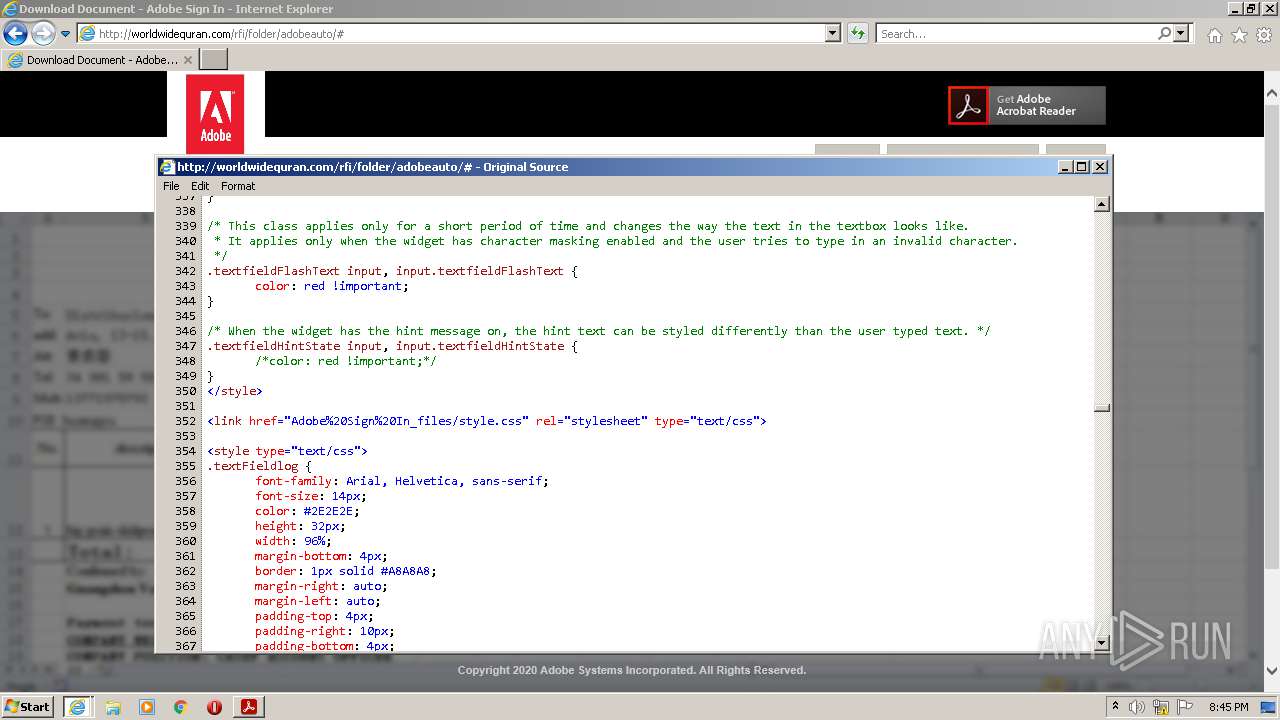Viewport: 1280px width, 720px height.
Task: Open Windows Explorer folder taskbar icon
Action: pyautogui.click(x=113, y=706)
